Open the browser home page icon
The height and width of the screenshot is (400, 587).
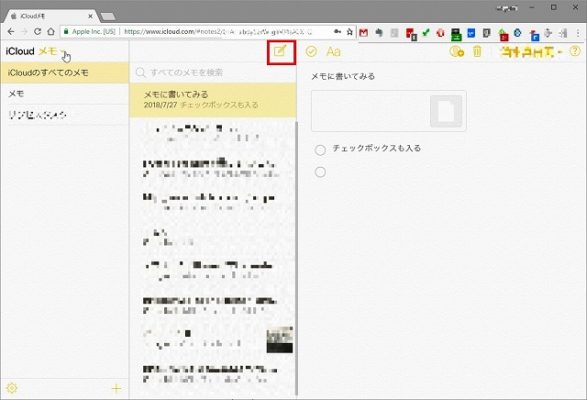click(51, 32)
